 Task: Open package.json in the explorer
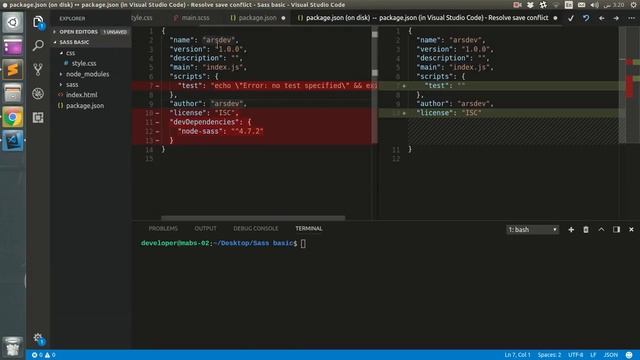(x=84, y=106)
